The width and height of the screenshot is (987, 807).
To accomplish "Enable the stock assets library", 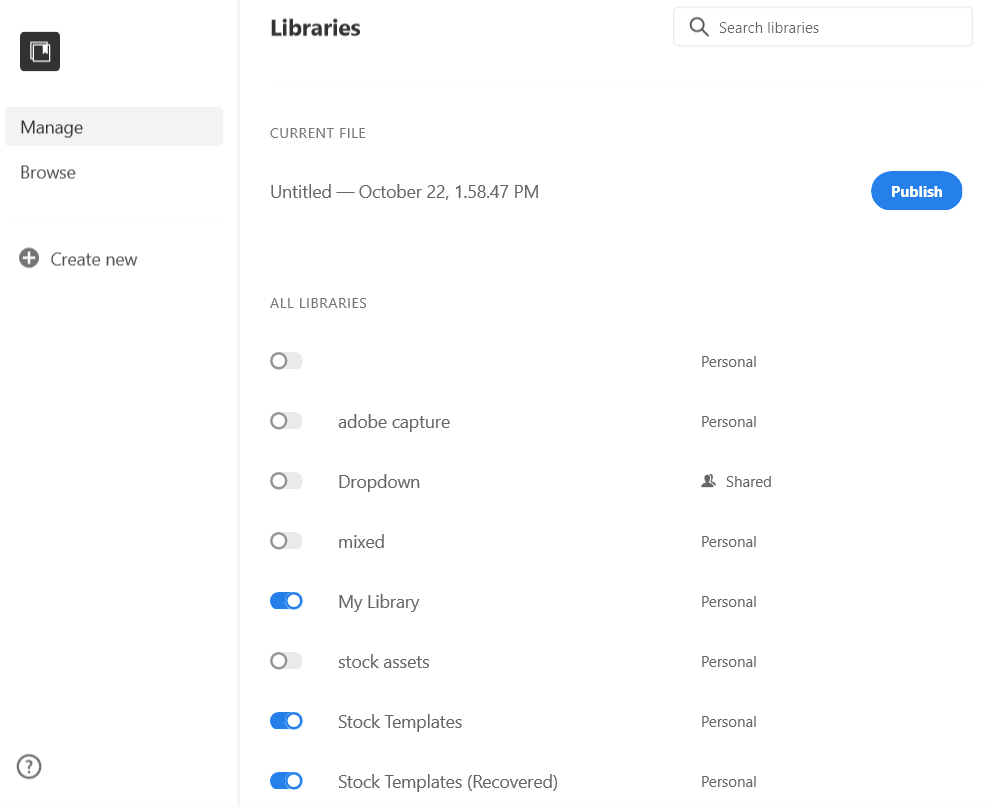I will click(x=286, y=660).
